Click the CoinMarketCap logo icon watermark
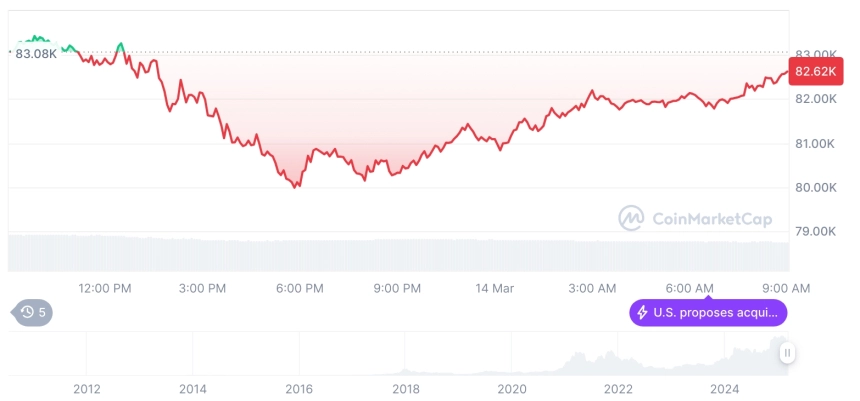This screenshot has width=860, height=401. point(631,218)
